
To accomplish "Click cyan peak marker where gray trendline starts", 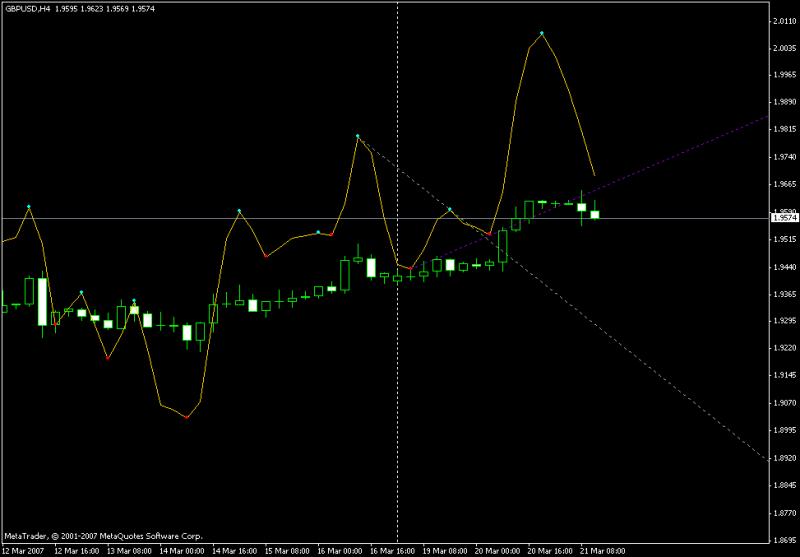I will click(357, 135).
